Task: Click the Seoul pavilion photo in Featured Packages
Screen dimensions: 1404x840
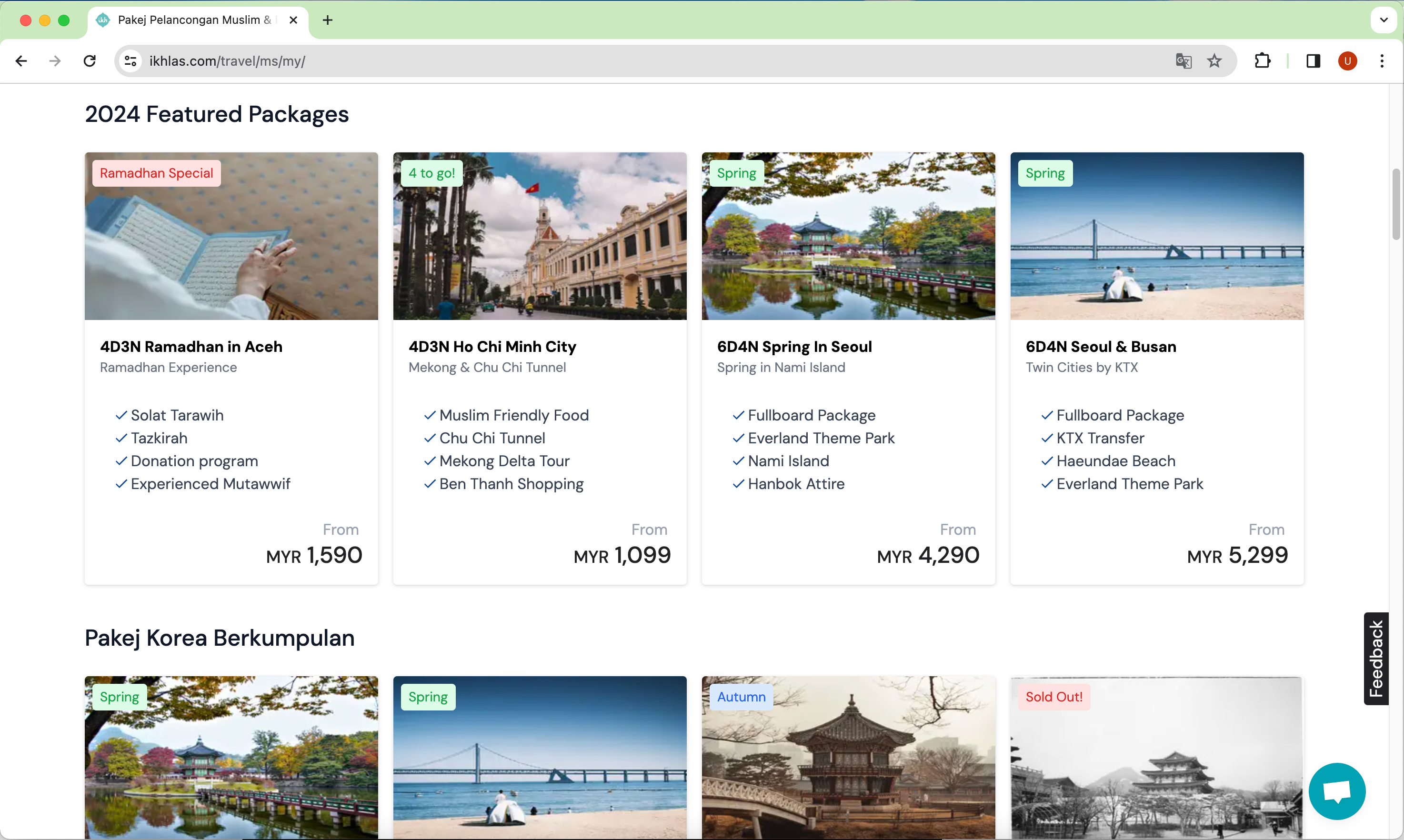Action: (848, 235)
